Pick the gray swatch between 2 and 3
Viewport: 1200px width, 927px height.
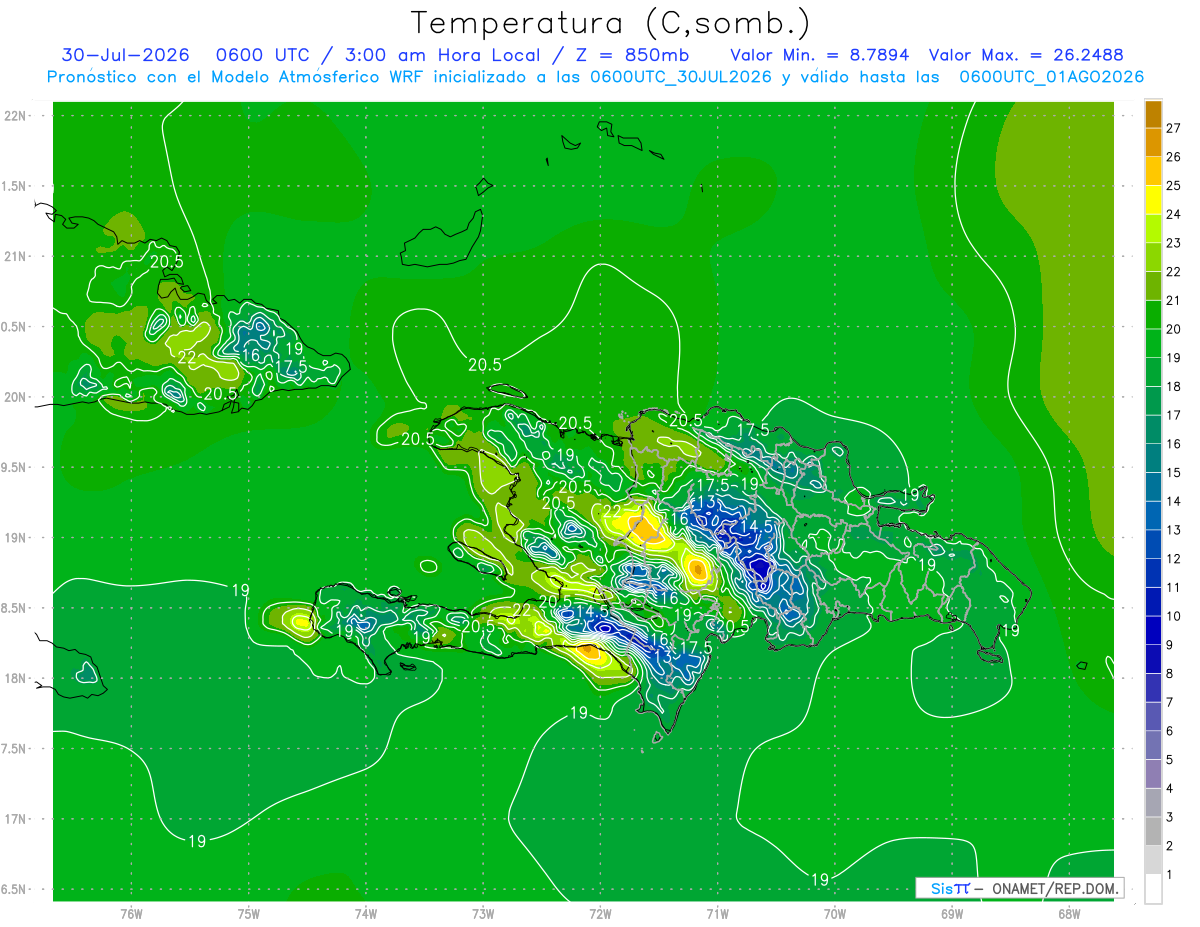(x=1154, y=832)
